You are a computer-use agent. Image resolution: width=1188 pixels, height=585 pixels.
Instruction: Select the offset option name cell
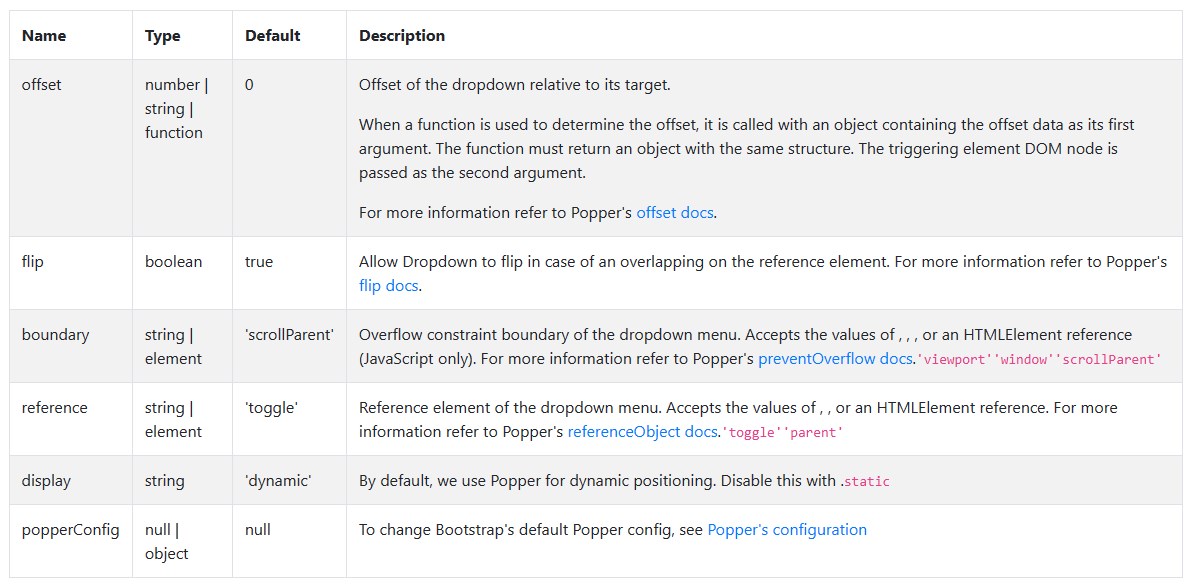[42, 85]
